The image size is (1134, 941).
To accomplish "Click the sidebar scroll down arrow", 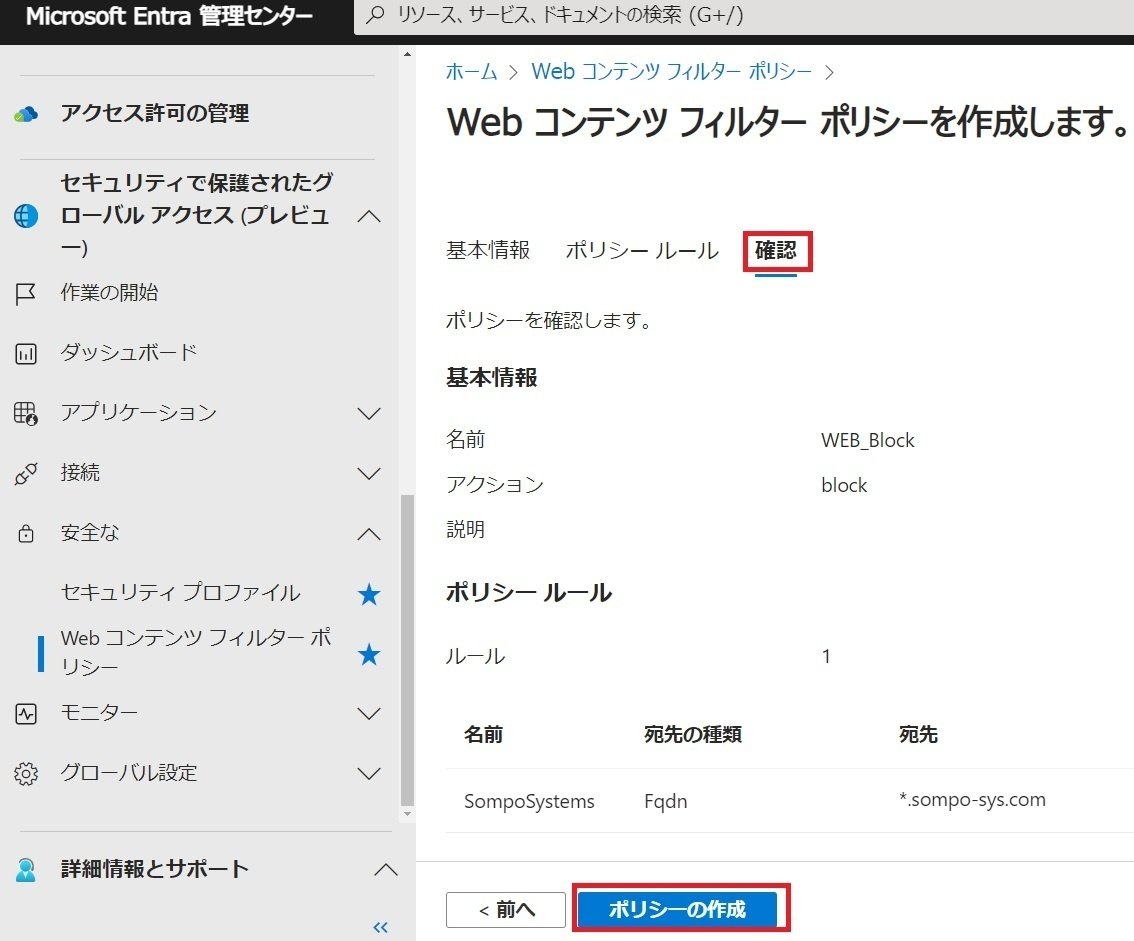I will coord(407,814).
